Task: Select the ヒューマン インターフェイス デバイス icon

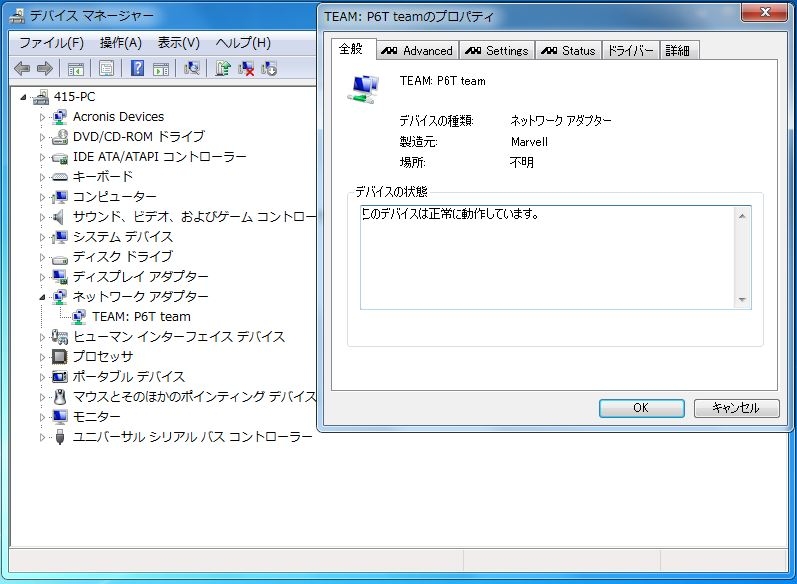Action: tap(59, 337)
